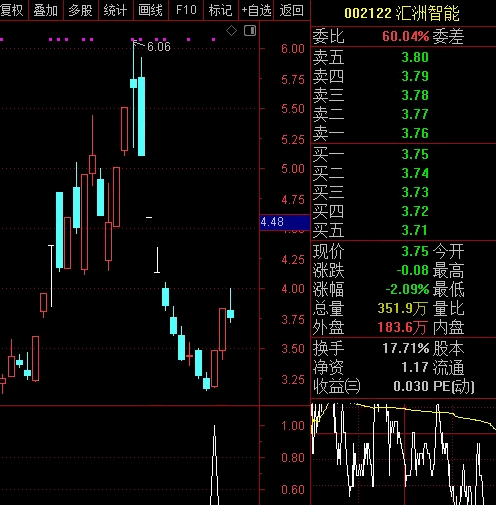Open the 统计 statistics tool
Viewport: 496px width, 505px height.
pyautogui.click(x=115, y=10)
